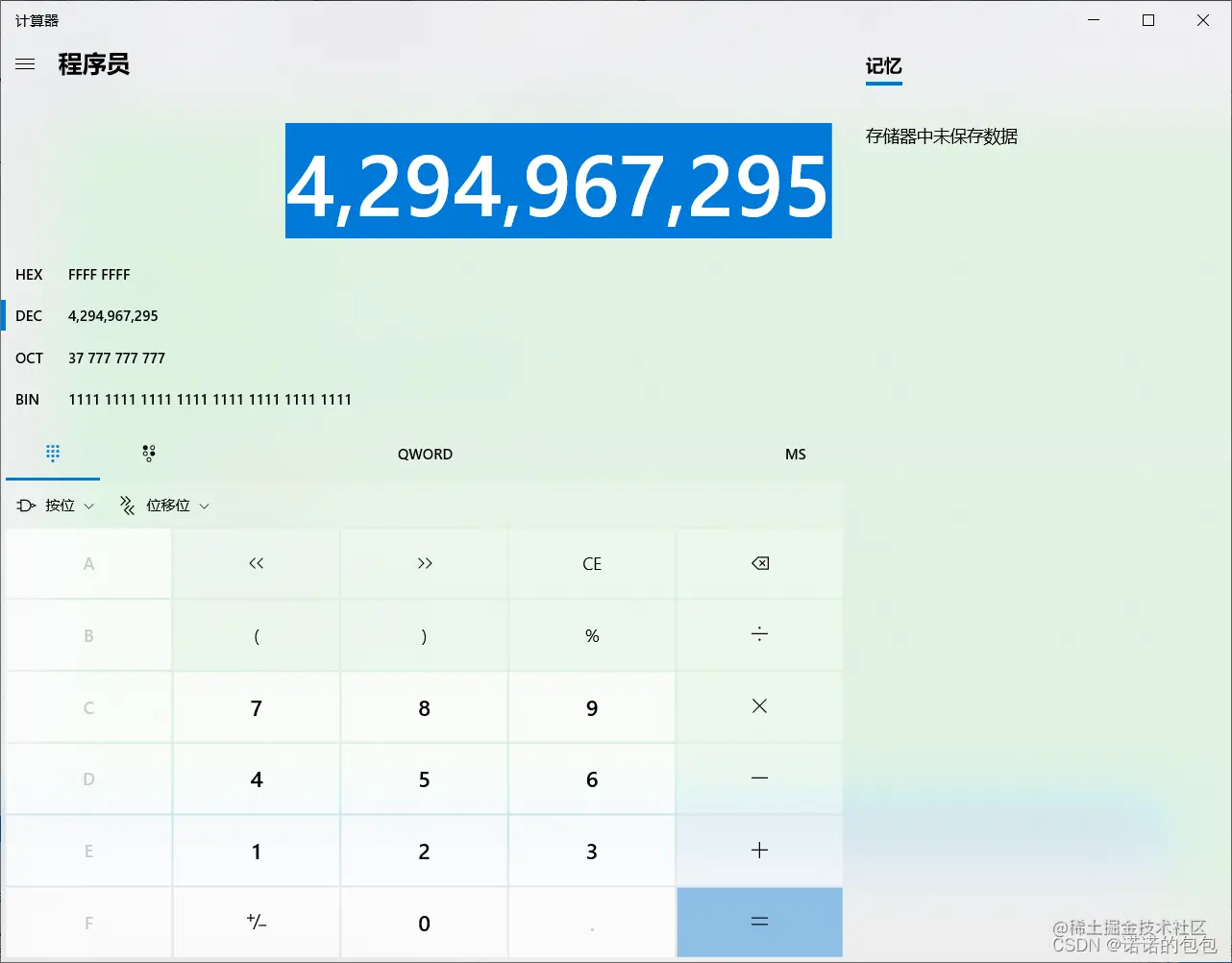
Task: Click the open parenthesis key
Action: click(256, 635)
